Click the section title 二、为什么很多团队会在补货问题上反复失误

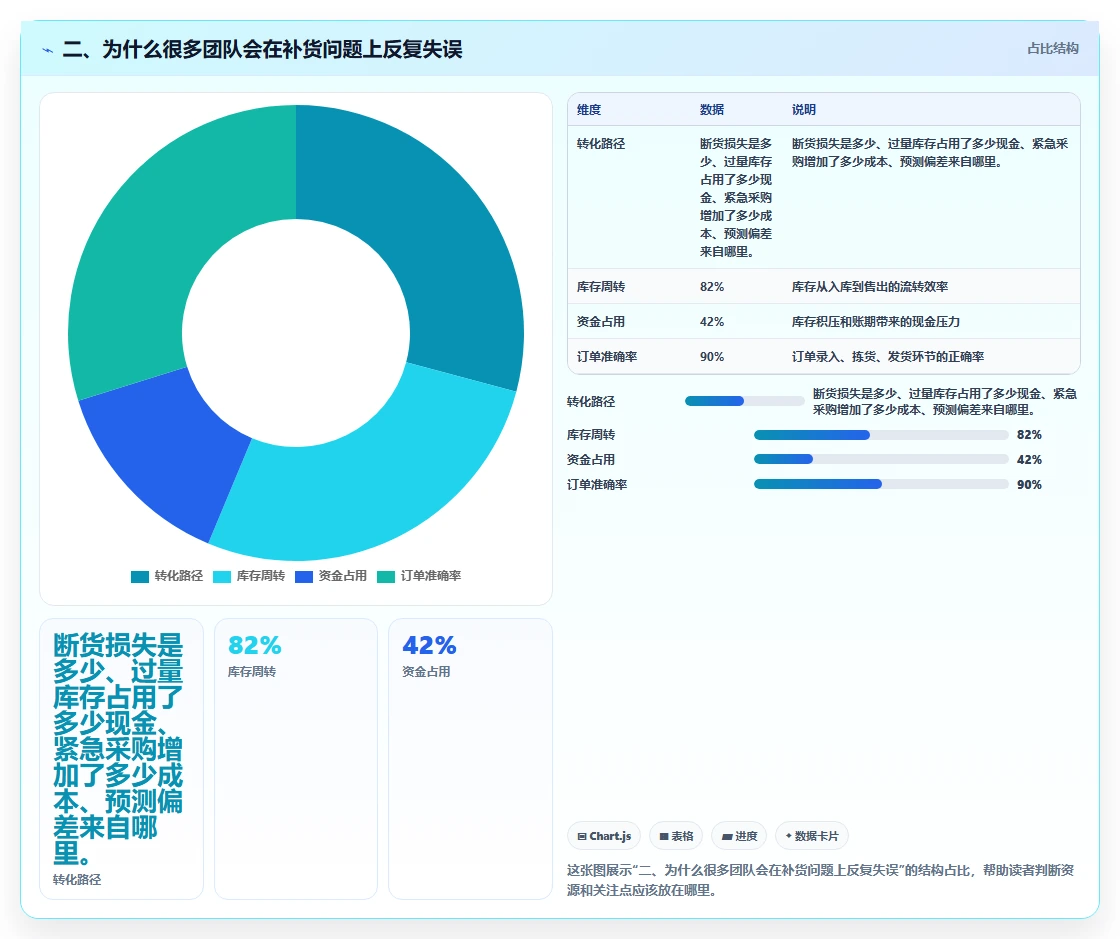point(262,49)
